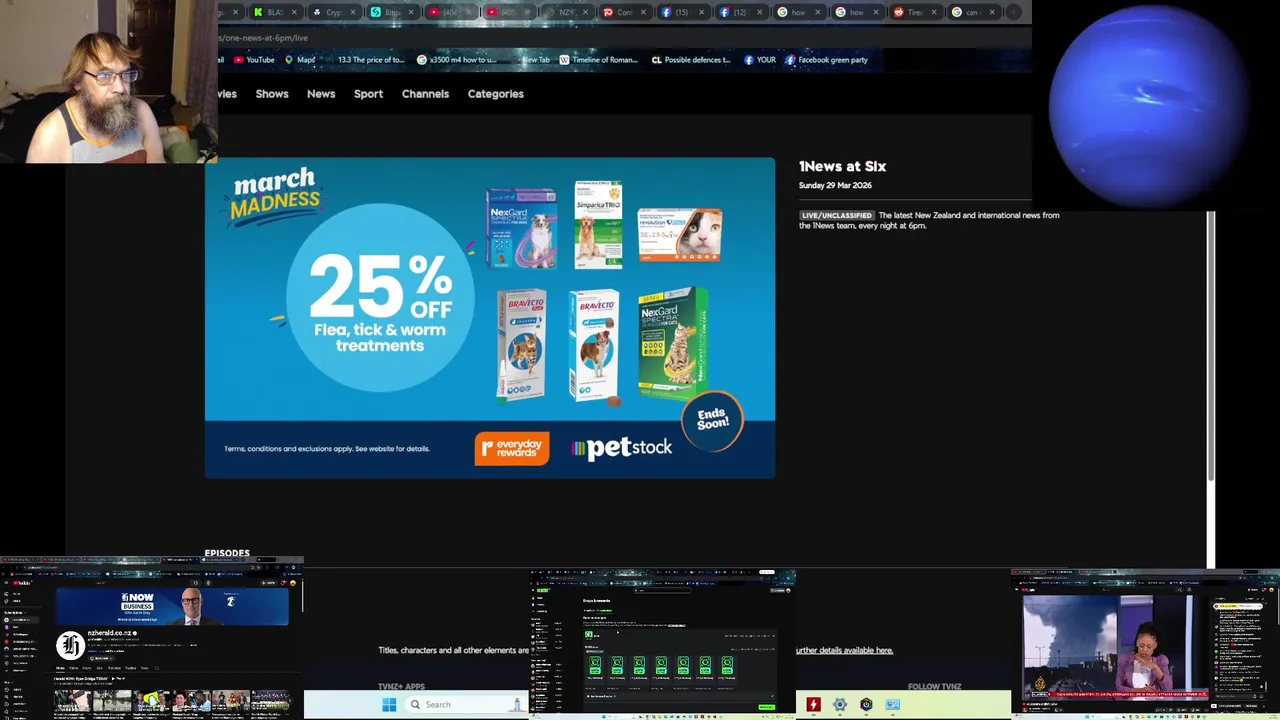Click the LIVE/UNCLASSIFIED label
The width and height of the screenshot is (1280, 720).
point(837,215)
